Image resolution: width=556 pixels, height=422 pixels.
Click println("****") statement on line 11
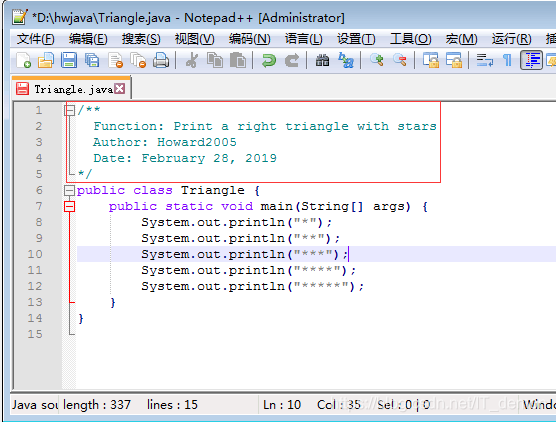point(249,271)
